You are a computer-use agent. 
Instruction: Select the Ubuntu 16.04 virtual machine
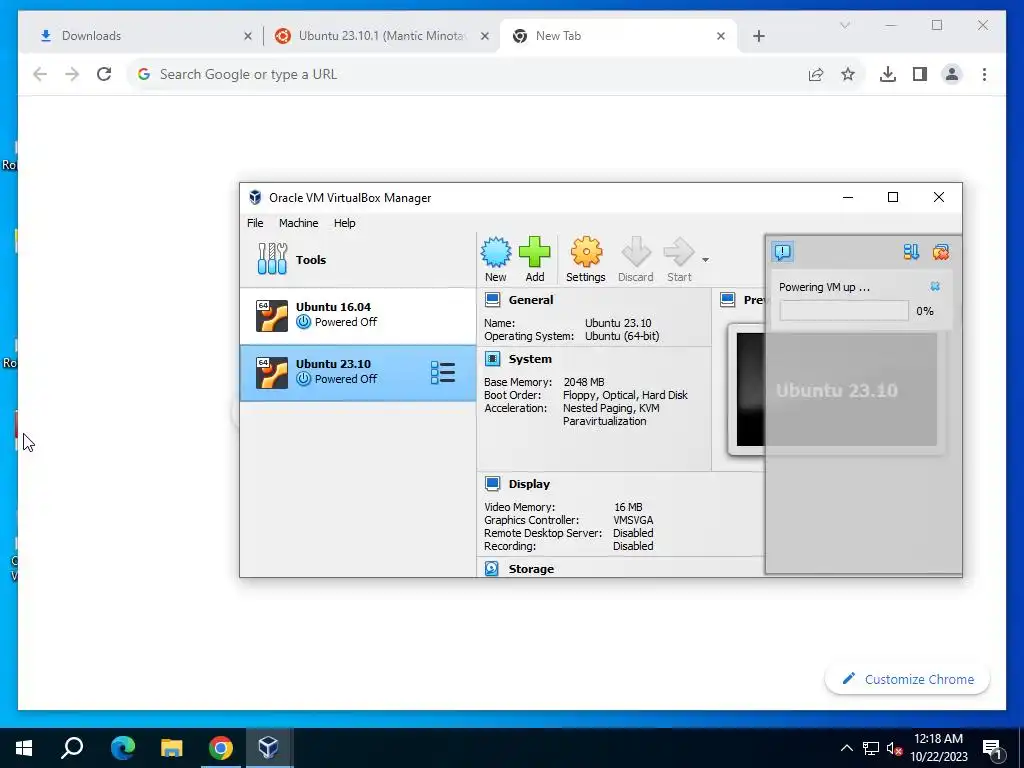coord(358,315)
